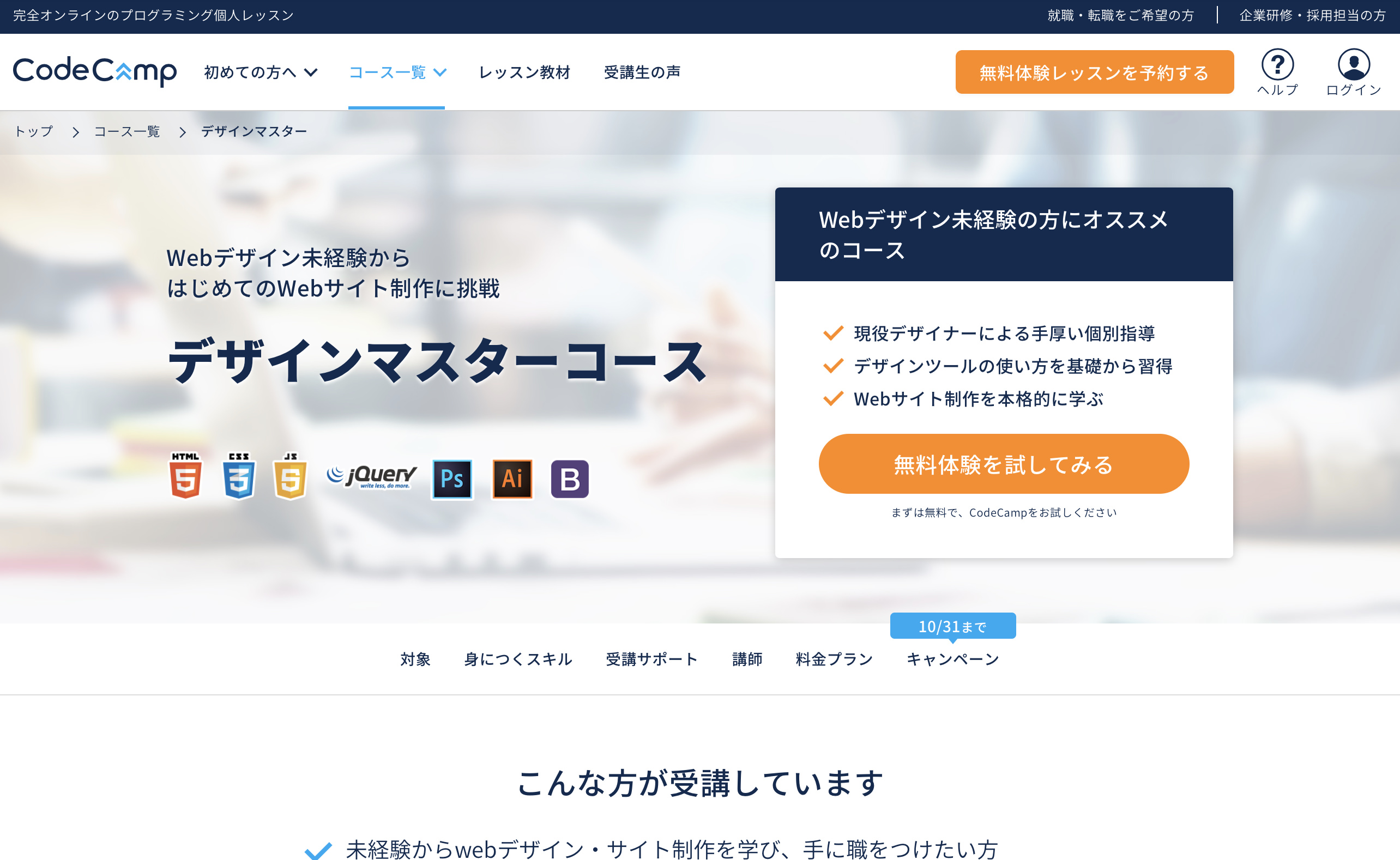Click the JavaScript JS shield icon
The height and width of the screenshot is (860, 1400).
290,475
